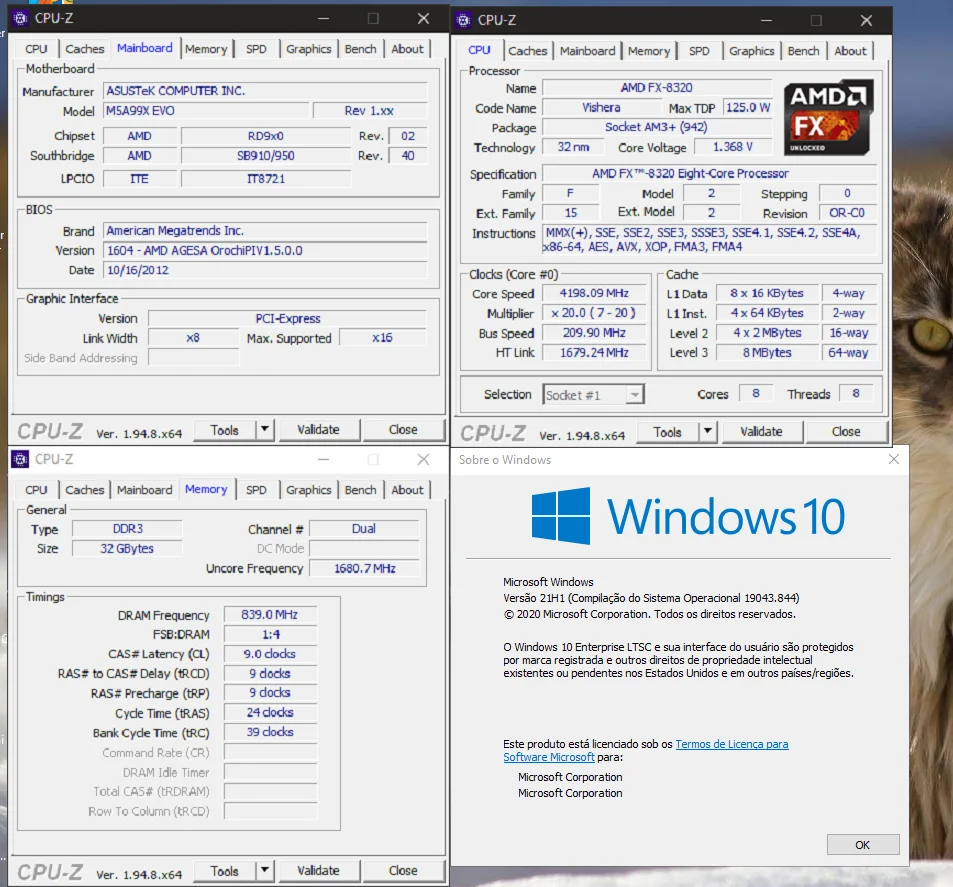
Task: Click CPU-Z app icon in Memory window title bar
Action: 20,459
